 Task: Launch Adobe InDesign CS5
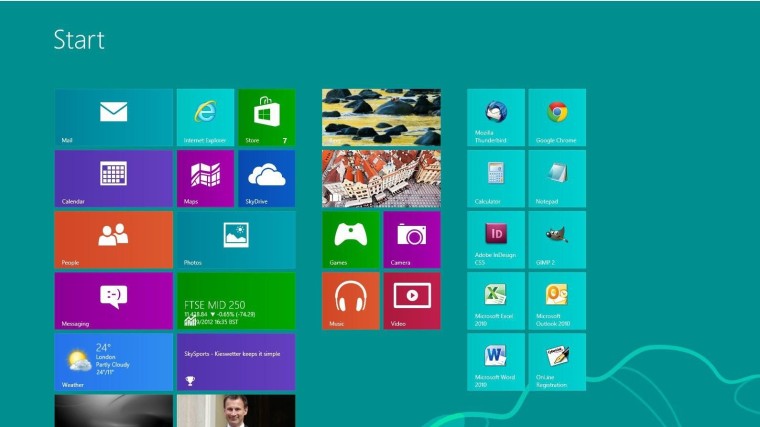[x=496, y=239]
